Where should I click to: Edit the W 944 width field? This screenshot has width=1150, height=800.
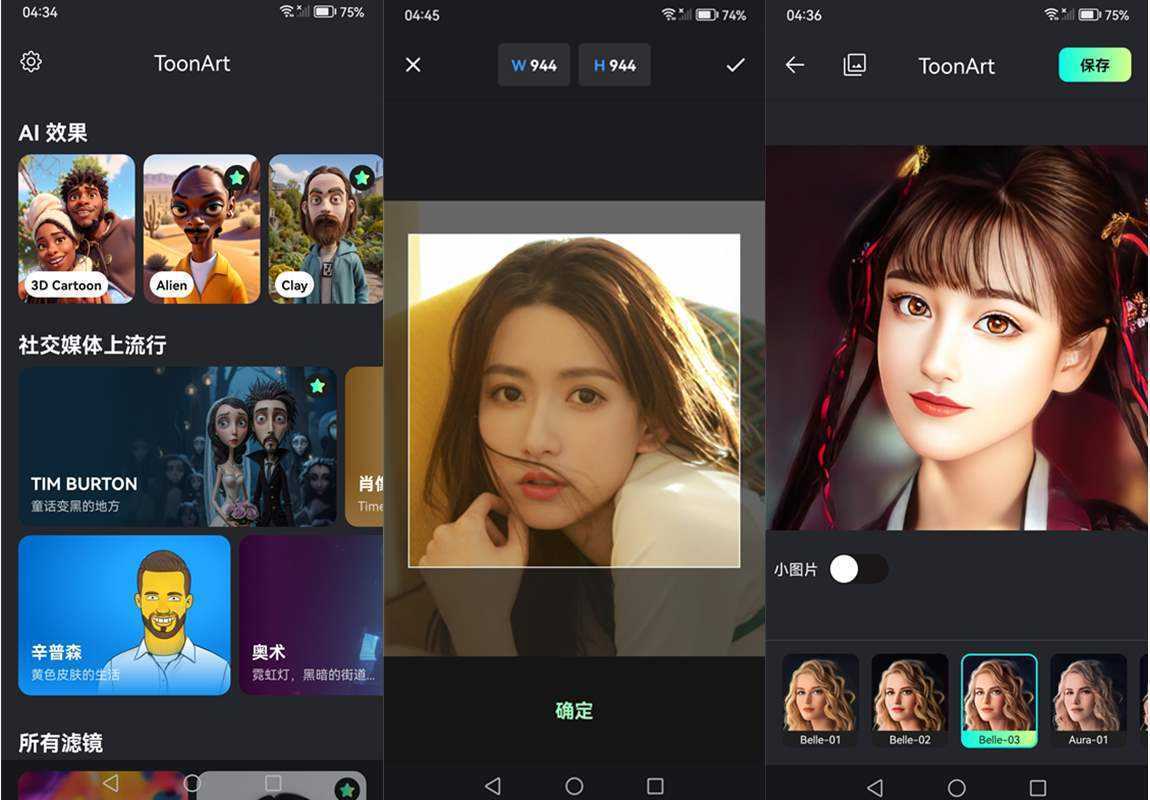[533, 64]
